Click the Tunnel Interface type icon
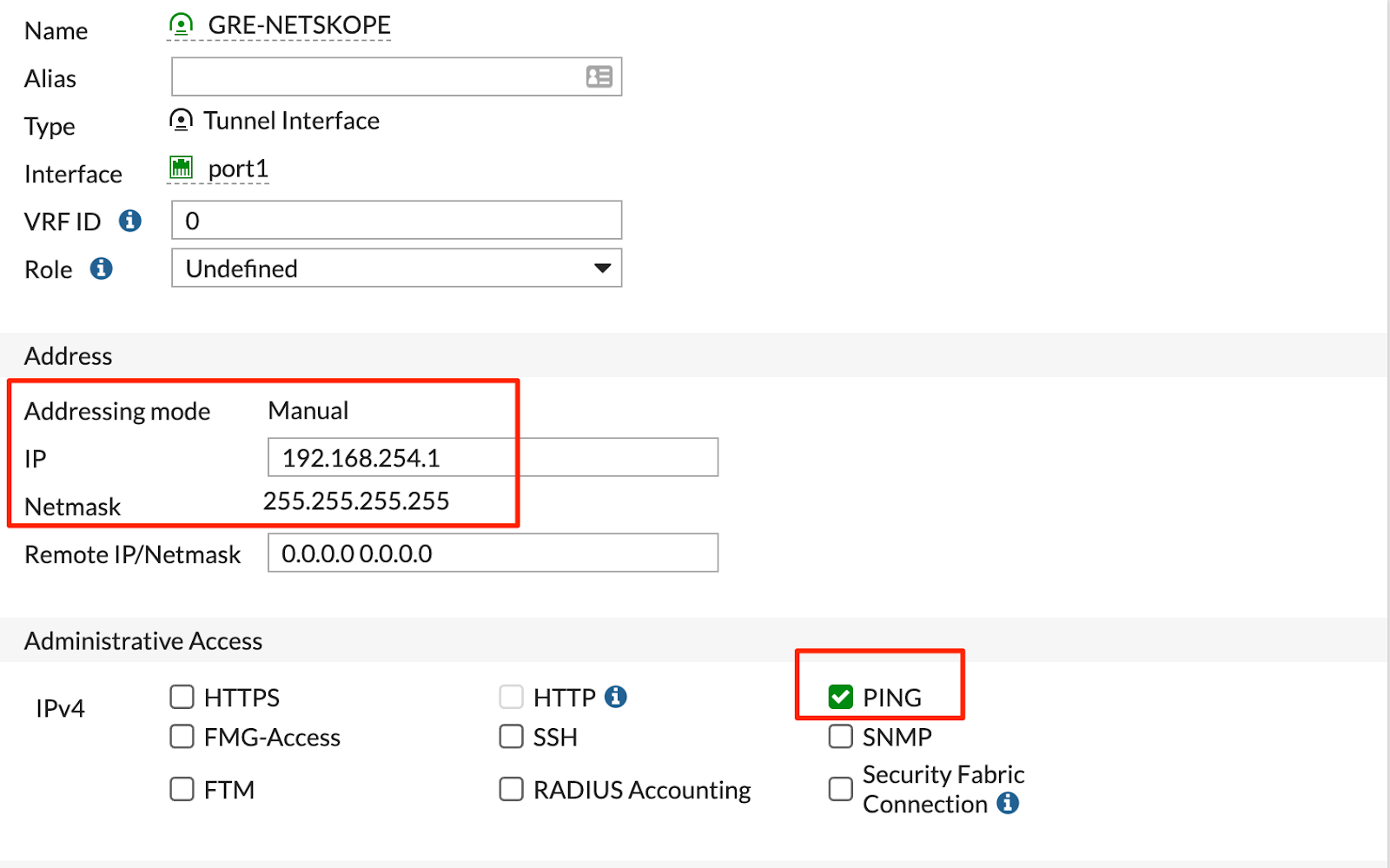This screenshot has height=868, width=1390. (180, 120)
